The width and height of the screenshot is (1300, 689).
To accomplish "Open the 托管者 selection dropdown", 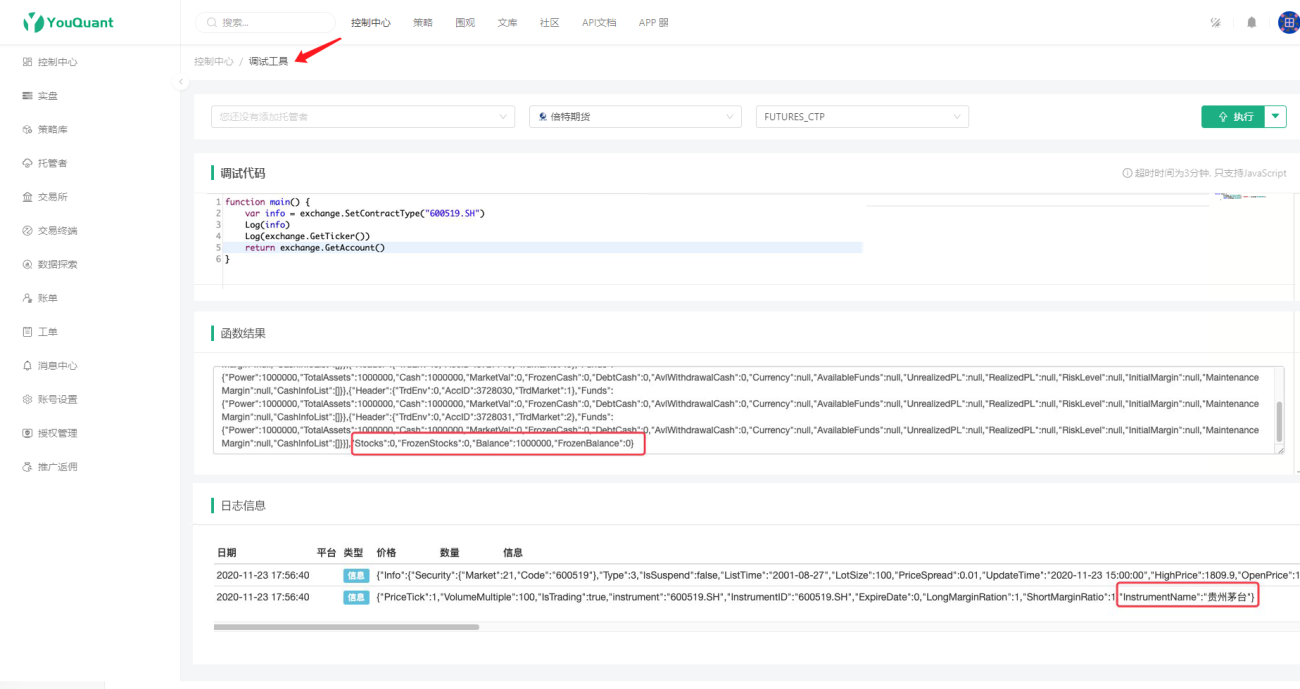I will 364,117.
